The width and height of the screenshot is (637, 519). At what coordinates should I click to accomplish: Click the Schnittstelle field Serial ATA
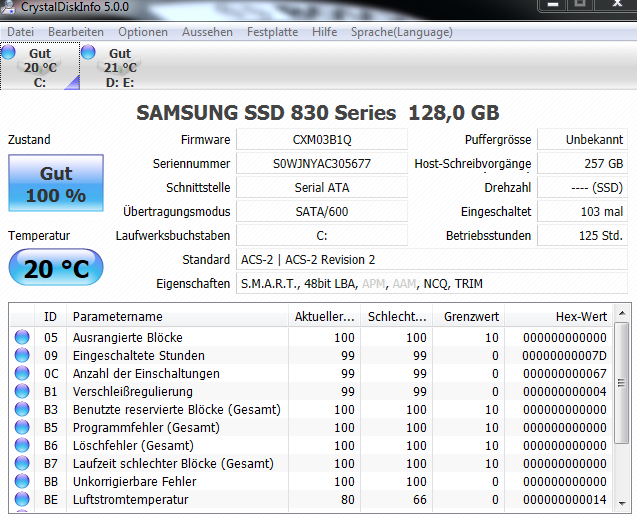[x=322, y=187]
